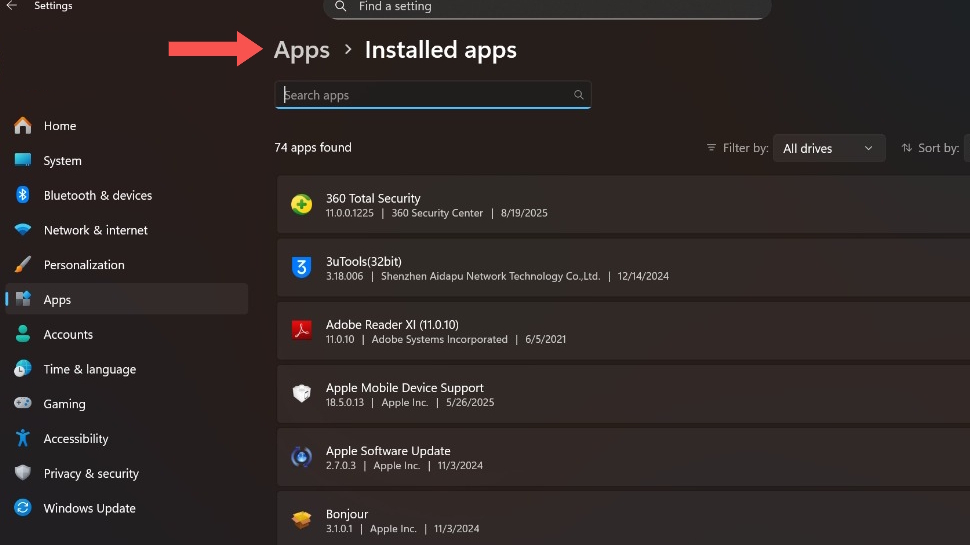Go to Gaming settings
970x545 pixels.
coord(126,403)
